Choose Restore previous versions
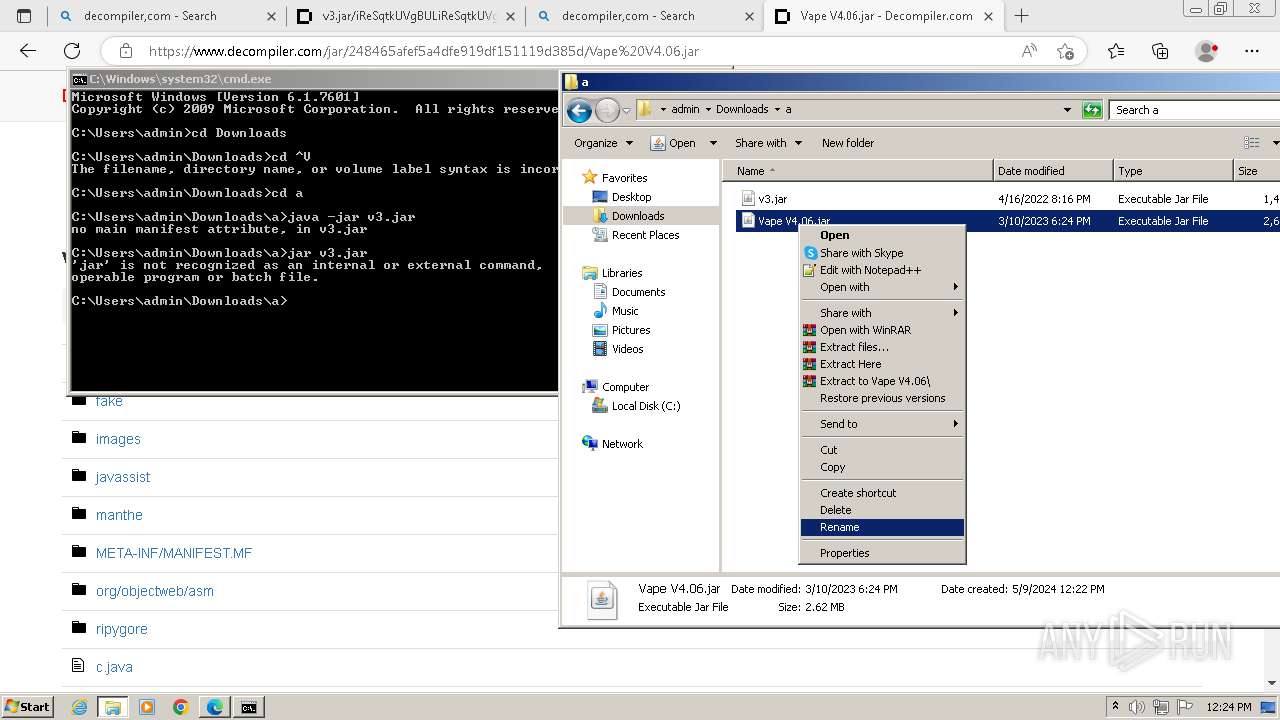This screenshot has width=1280, height=720. (883, 398)
